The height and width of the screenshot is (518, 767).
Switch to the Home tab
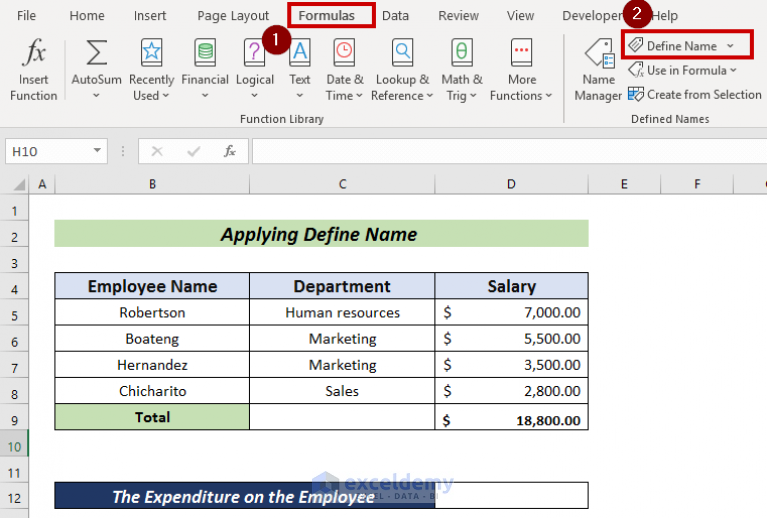[87, 16]
